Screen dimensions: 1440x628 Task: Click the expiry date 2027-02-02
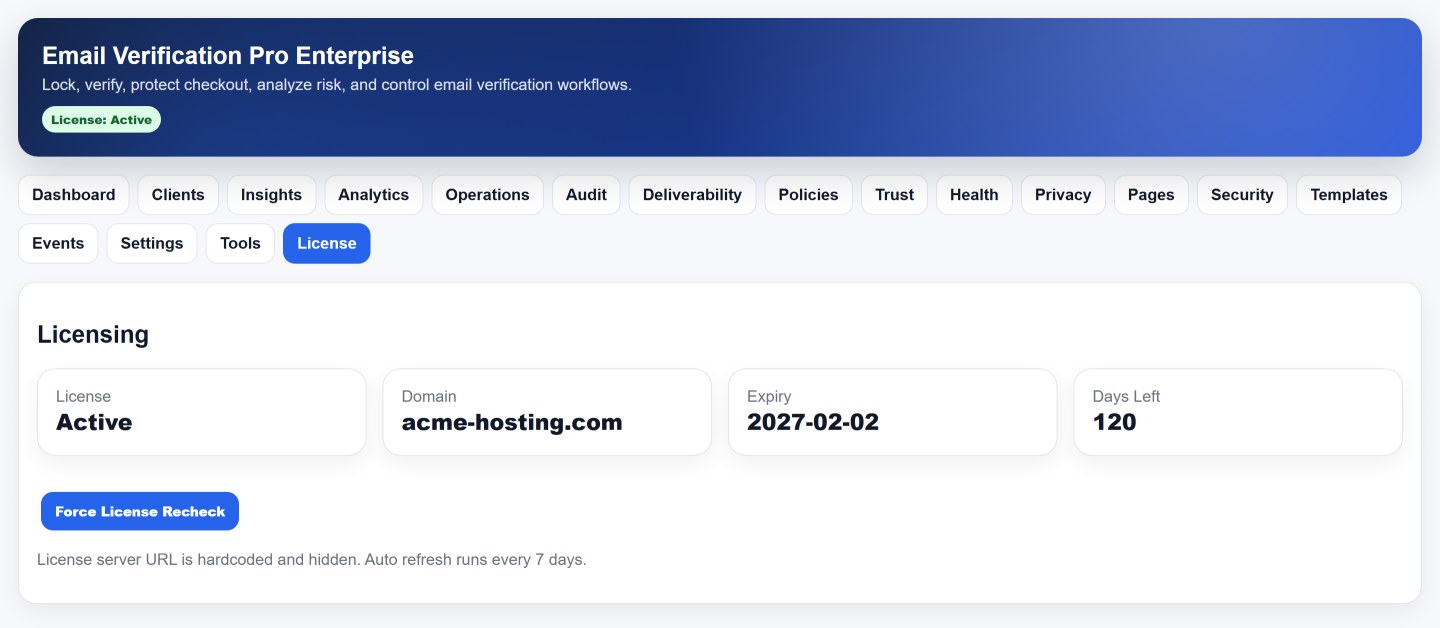[813, 422]
